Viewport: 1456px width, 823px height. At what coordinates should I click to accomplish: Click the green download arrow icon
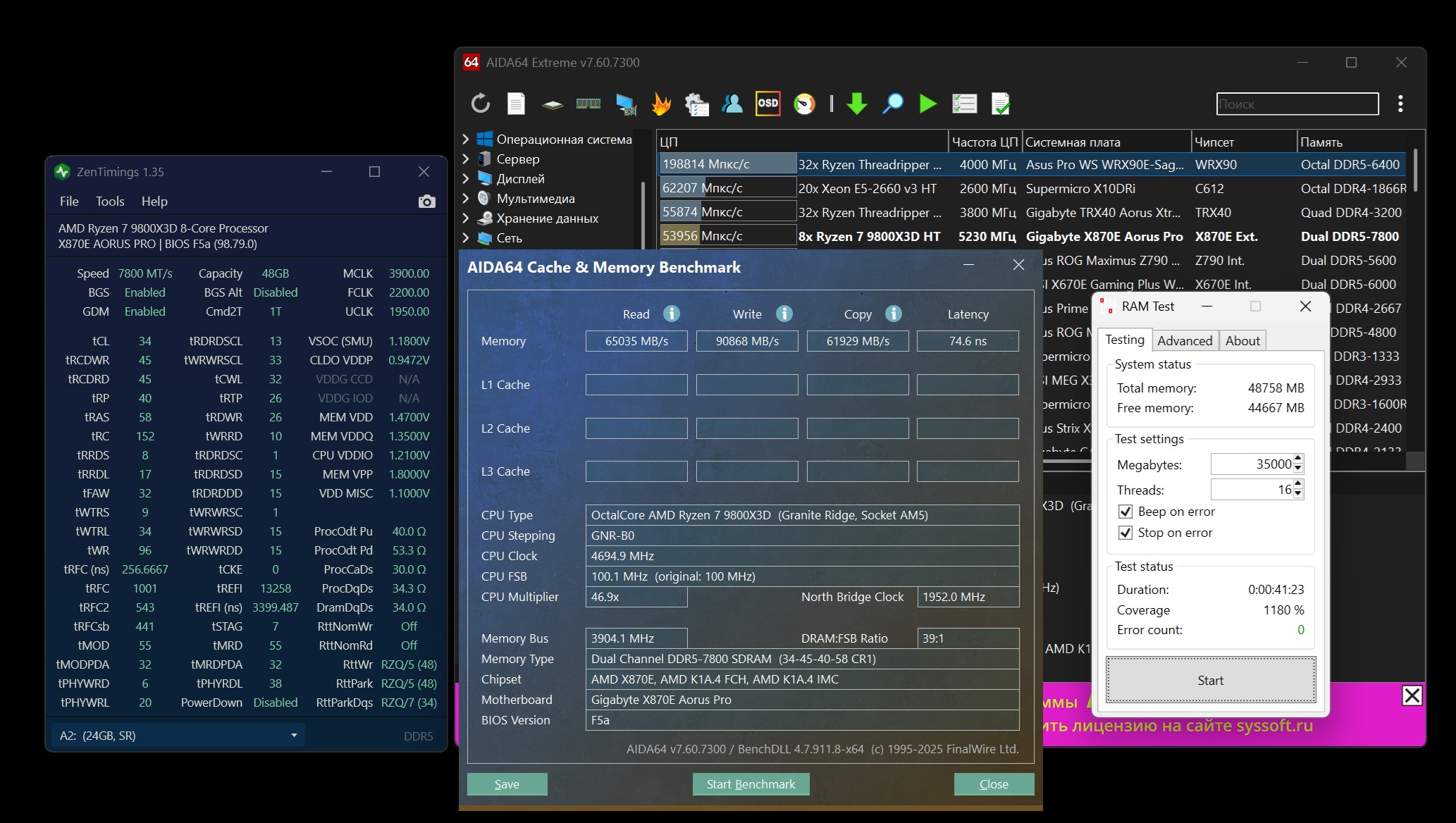tap(856, 104)
